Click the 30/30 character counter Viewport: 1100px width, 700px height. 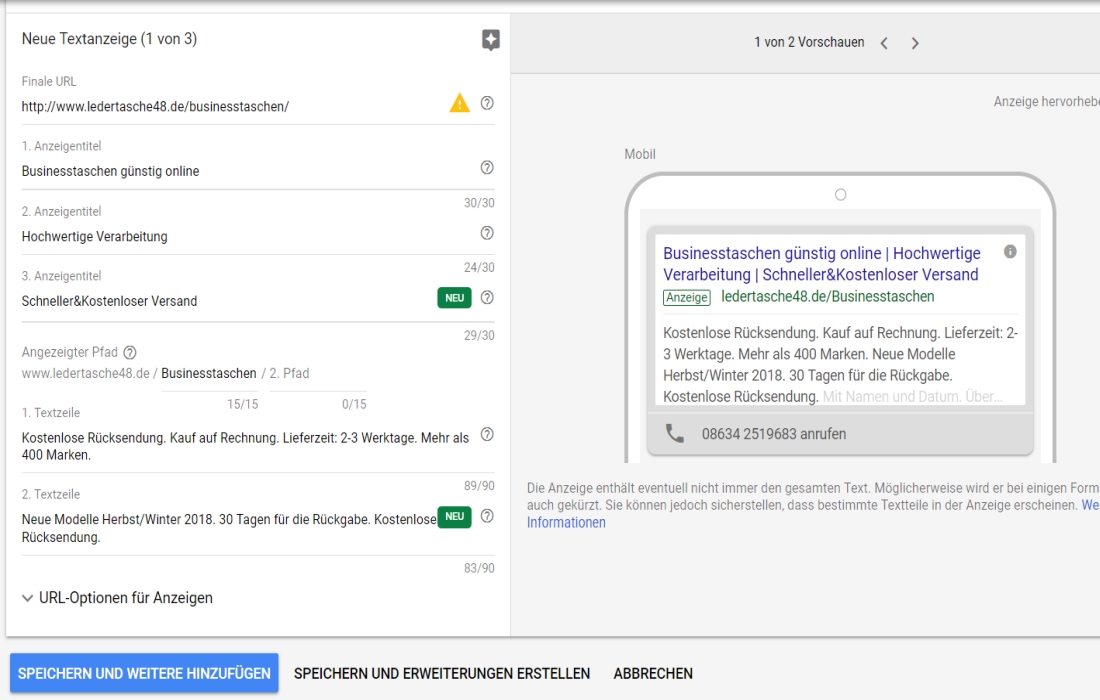point(479,203)
